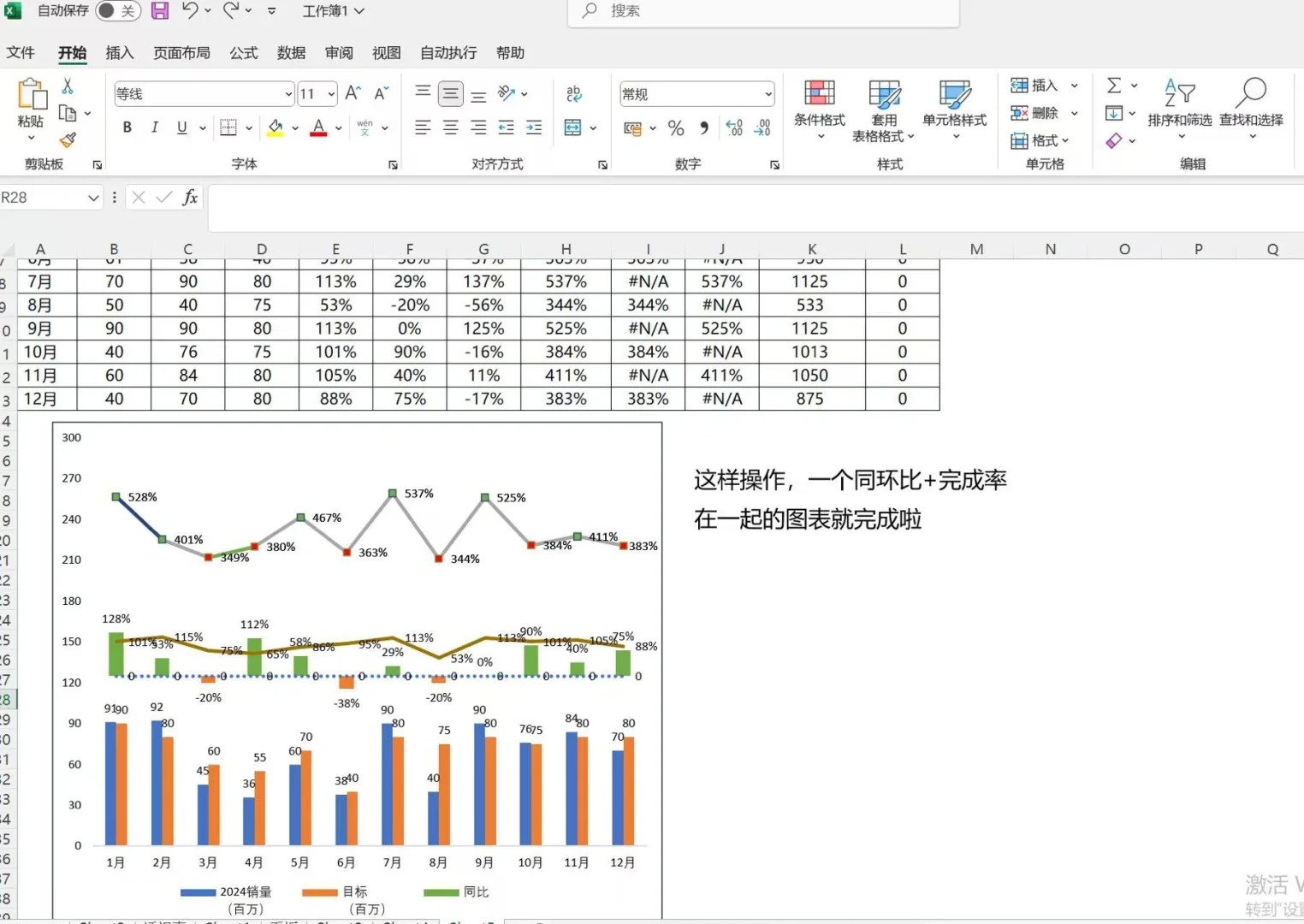Viewport: 1304px width, 924px height.
Task: Toggle Underline formatting
Action: (181, 127)
